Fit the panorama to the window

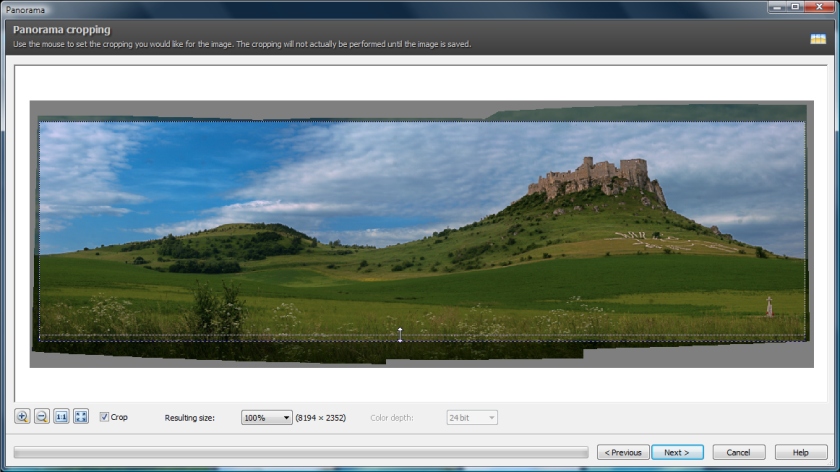(81, 416)
